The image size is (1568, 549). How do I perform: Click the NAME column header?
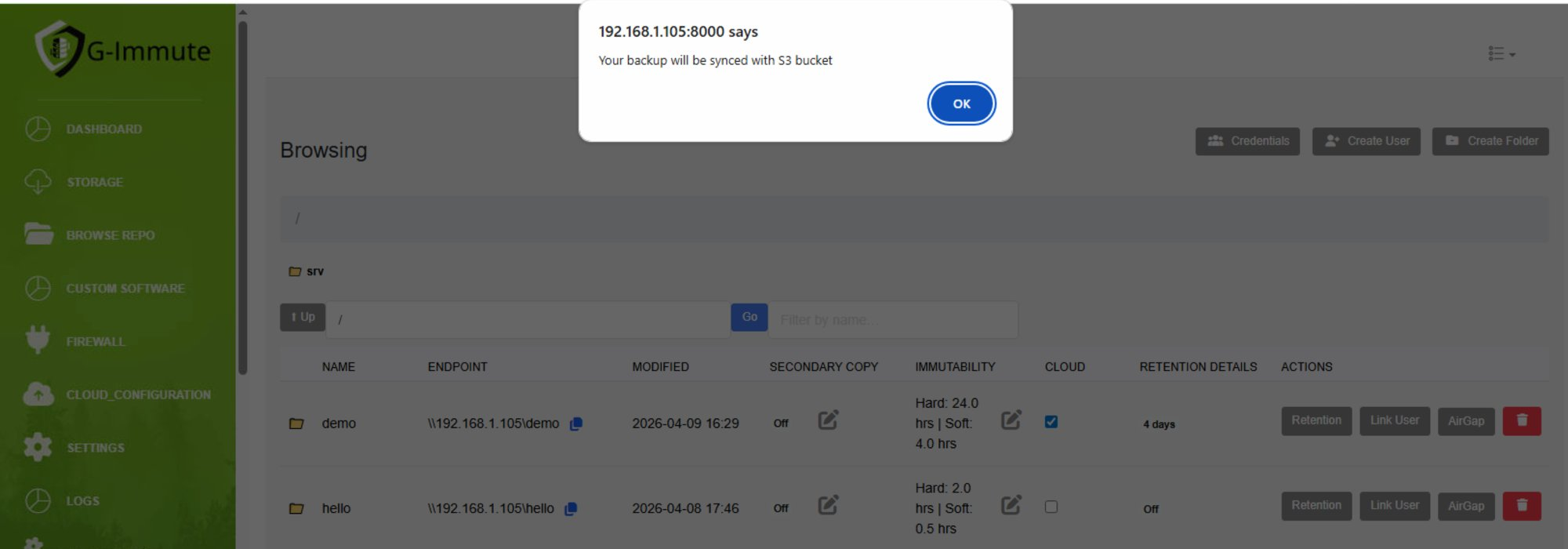tap(338, 367)
